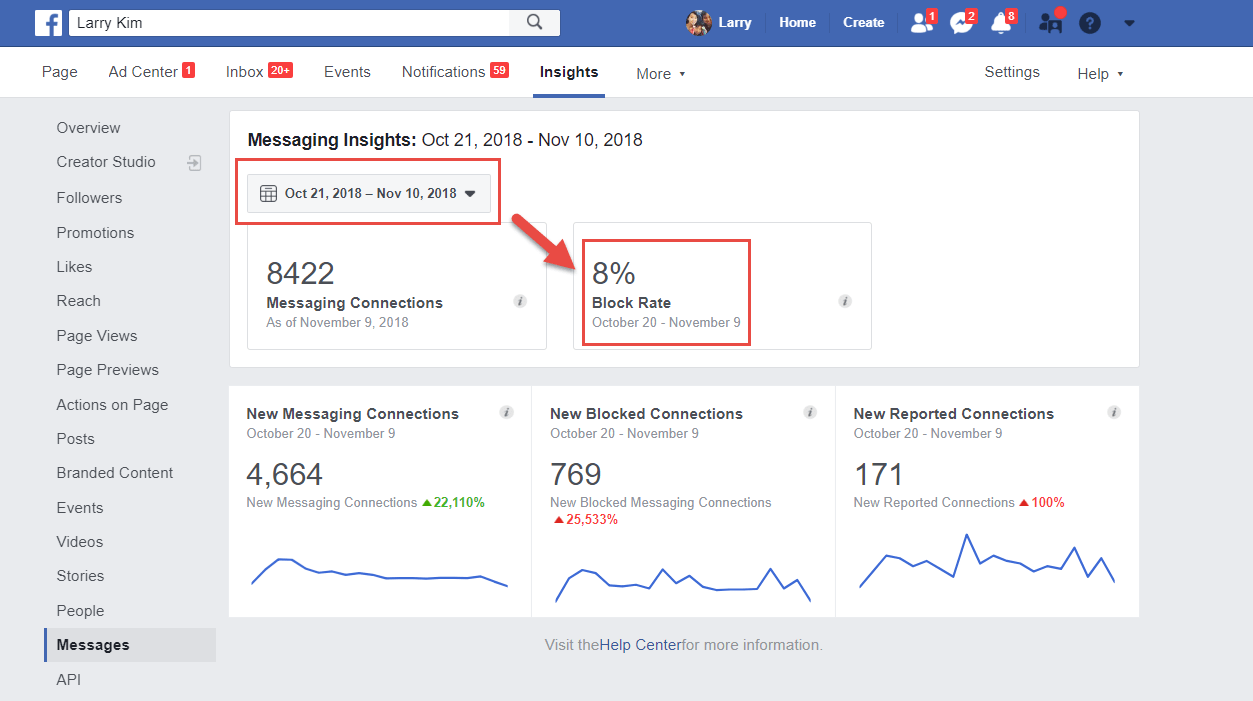
Task: Click the Creator Studio external link icon
Action: 195,162
